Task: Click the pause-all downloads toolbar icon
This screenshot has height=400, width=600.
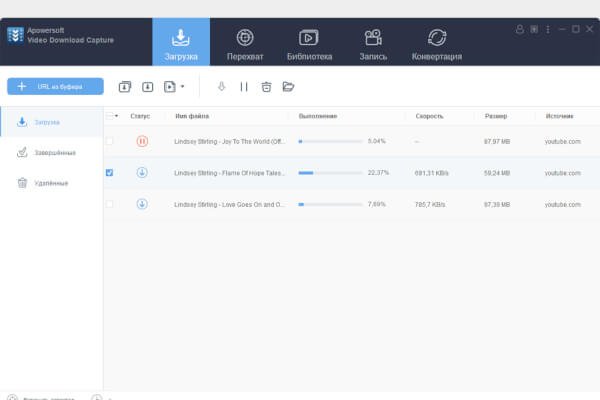Action: [243, 87]
